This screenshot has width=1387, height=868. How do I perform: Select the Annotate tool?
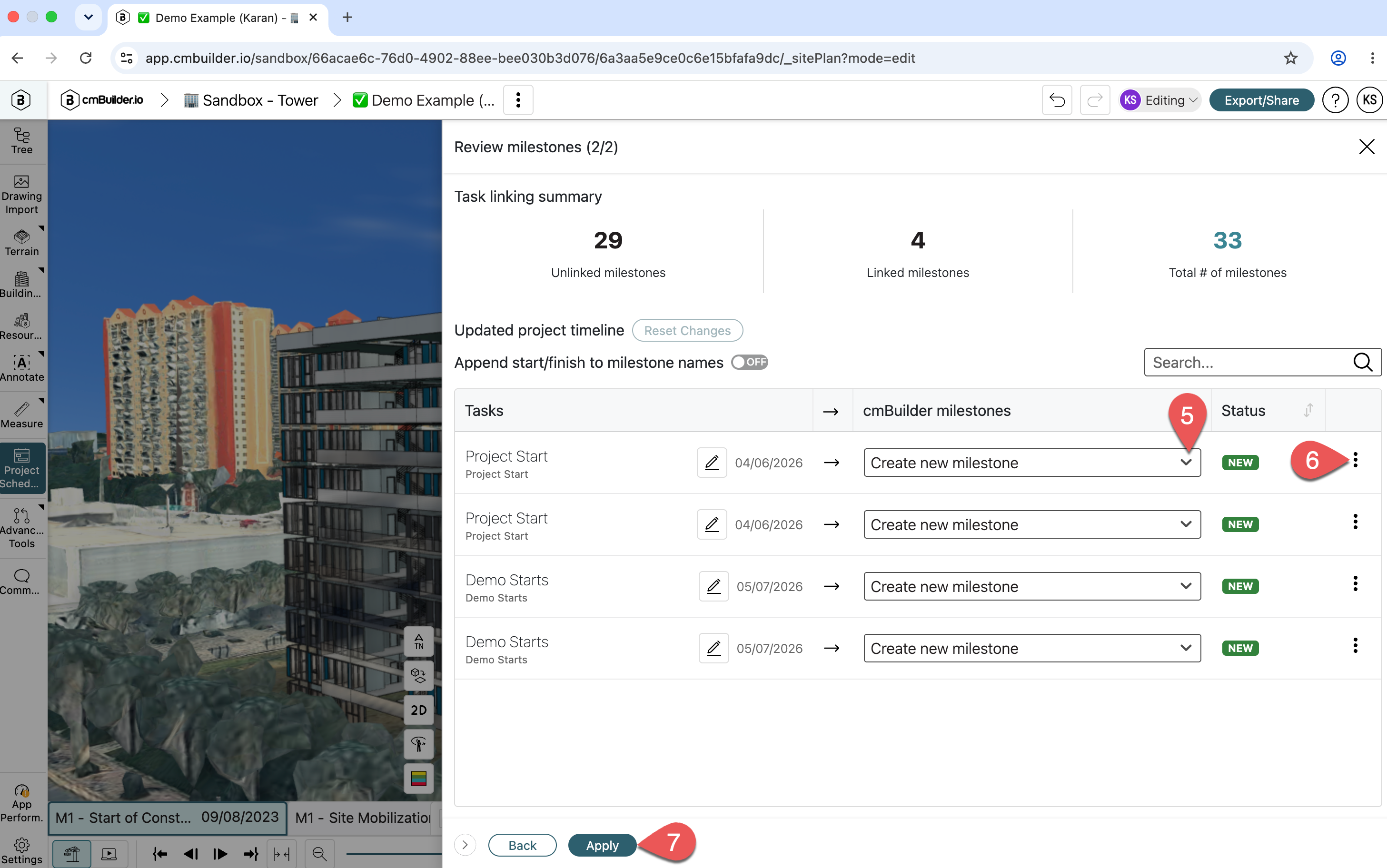click(22, 368)
